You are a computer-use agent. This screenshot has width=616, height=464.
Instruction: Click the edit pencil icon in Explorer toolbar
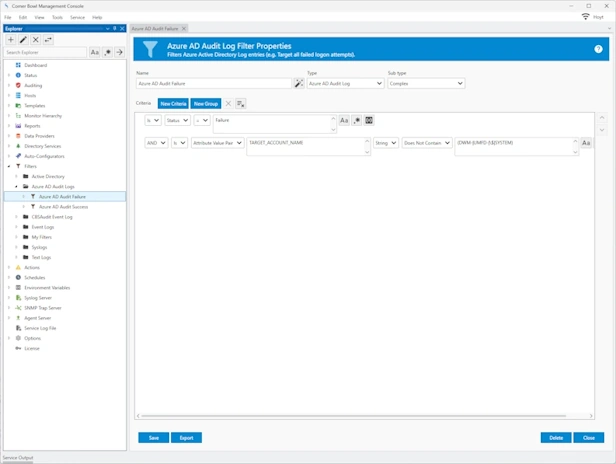pos(23,40)
